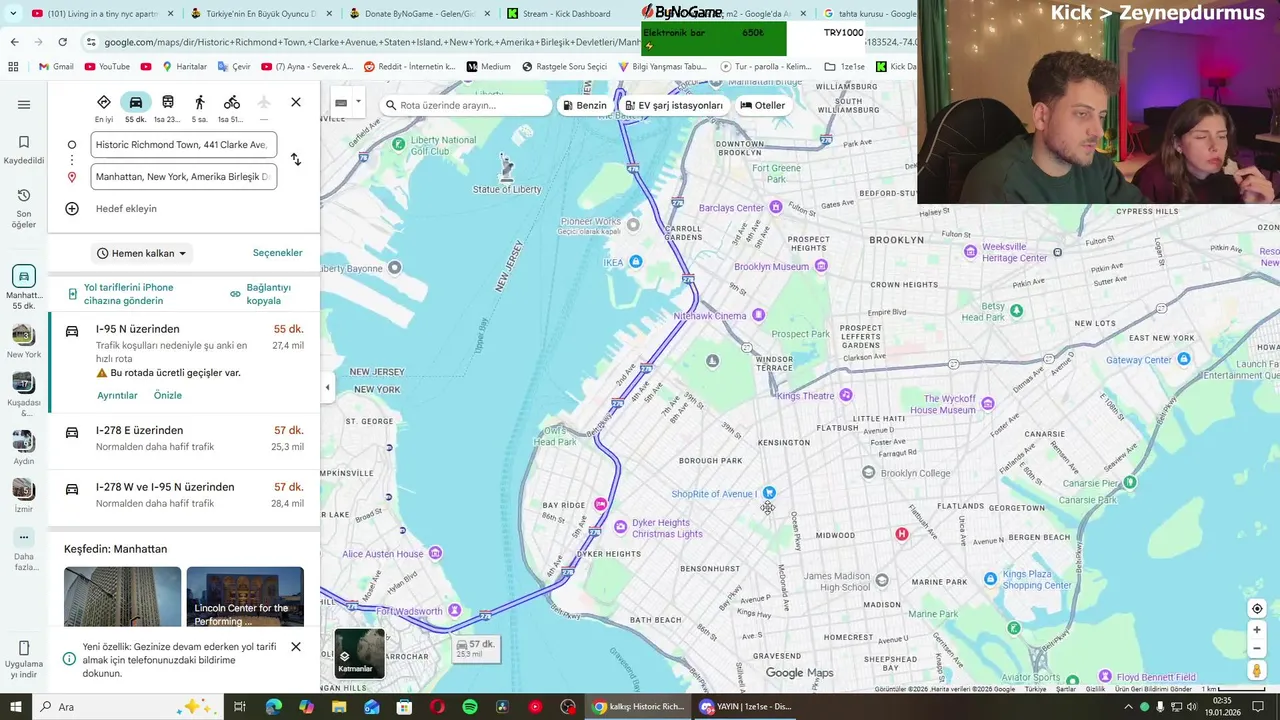Open Kaydedildi saved places in sidebar

coord(24,150)
